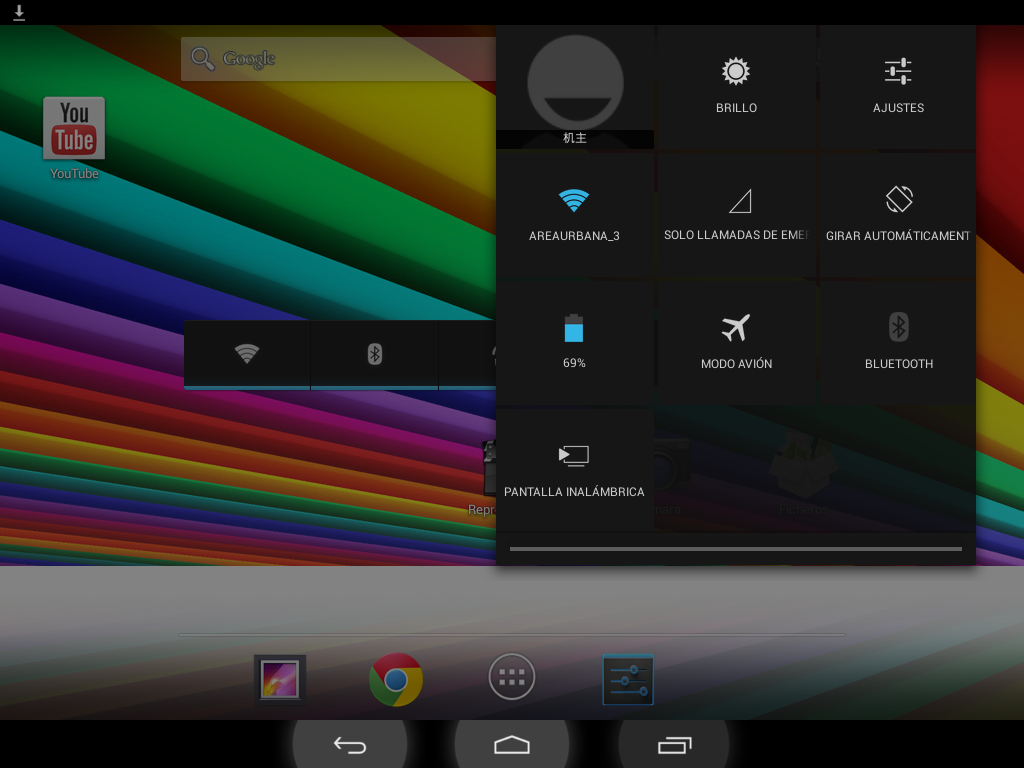Launch Chrome browser from dock
Image resolution: width=1024 pixels, height=768 pixels.
(396, 680)
